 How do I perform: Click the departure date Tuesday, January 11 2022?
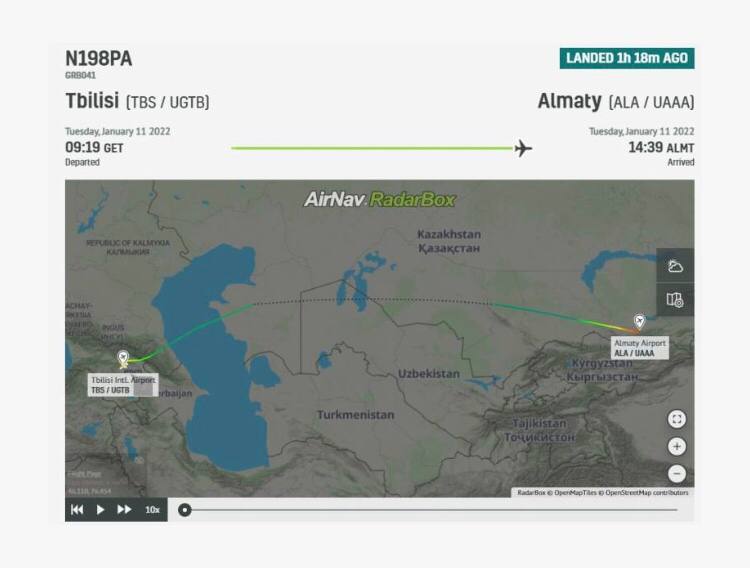(x=118, y=131)
